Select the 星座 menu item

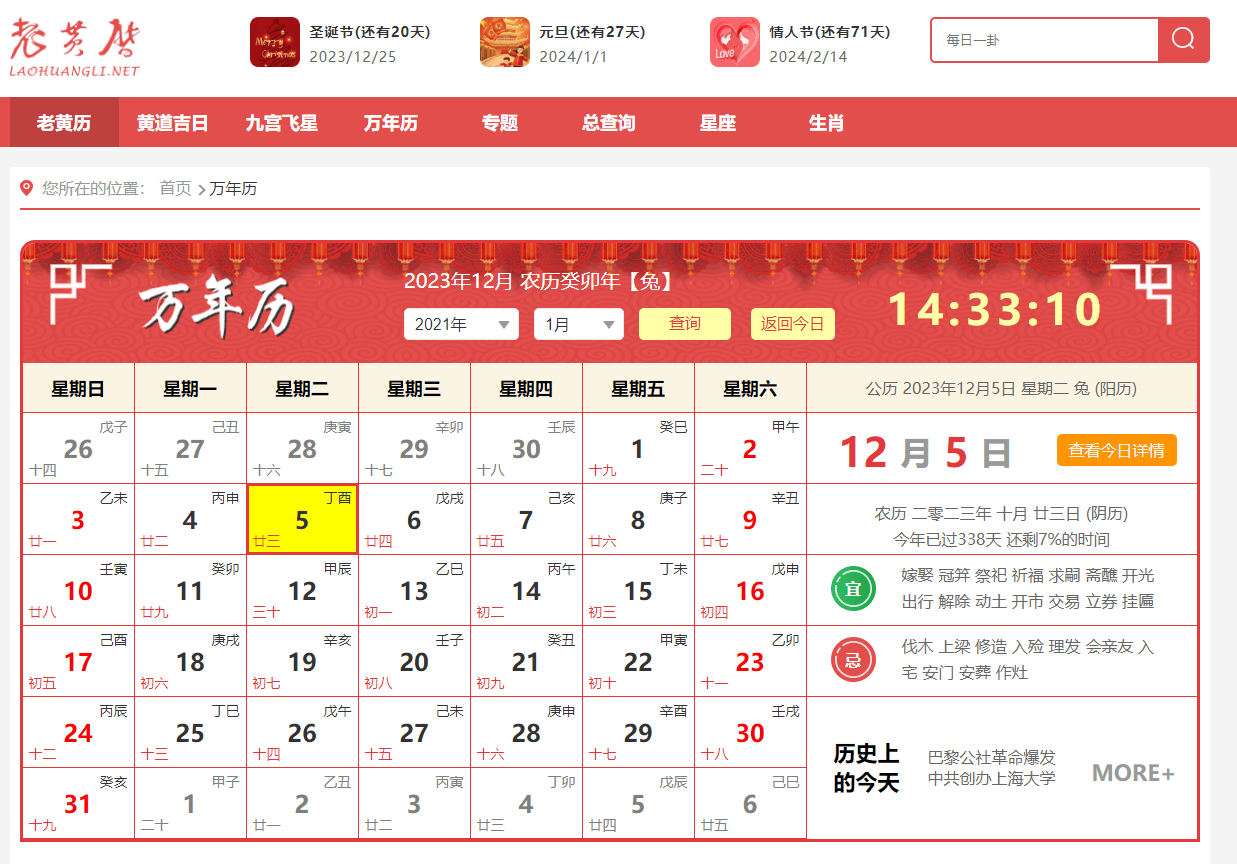717,122
